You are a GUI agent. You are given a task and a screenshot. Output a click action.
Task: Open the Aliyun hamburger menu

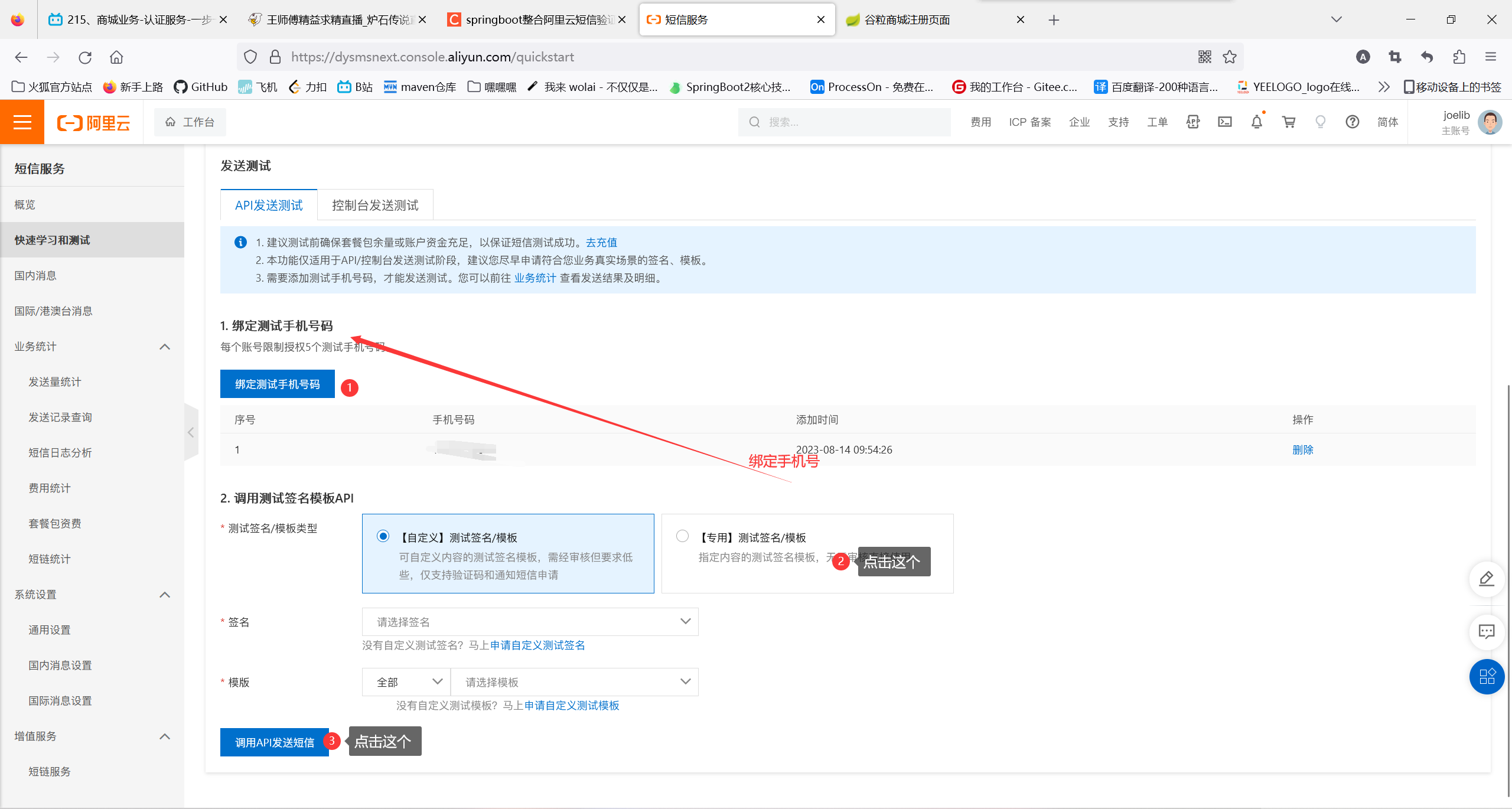[22, 122]
